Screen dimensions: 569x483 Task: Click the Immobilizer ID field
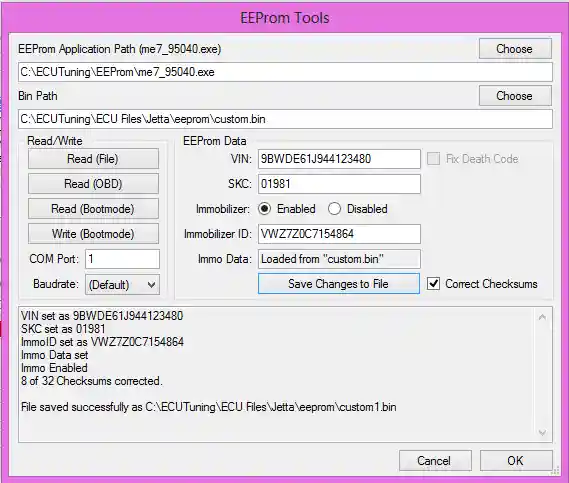point(339,234)
